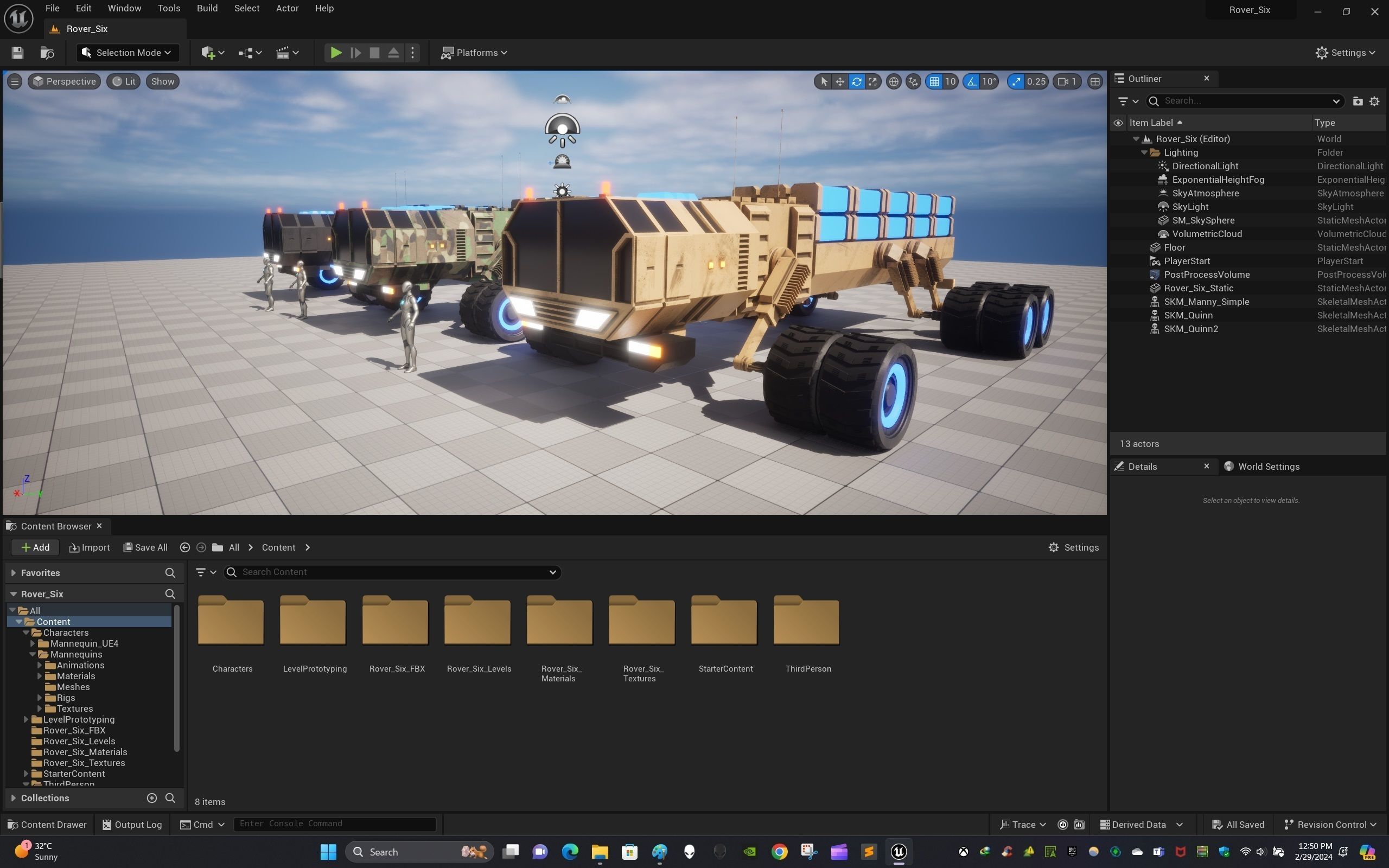Open the Content Browser filter icon dropdown

[x=205, y=572]
